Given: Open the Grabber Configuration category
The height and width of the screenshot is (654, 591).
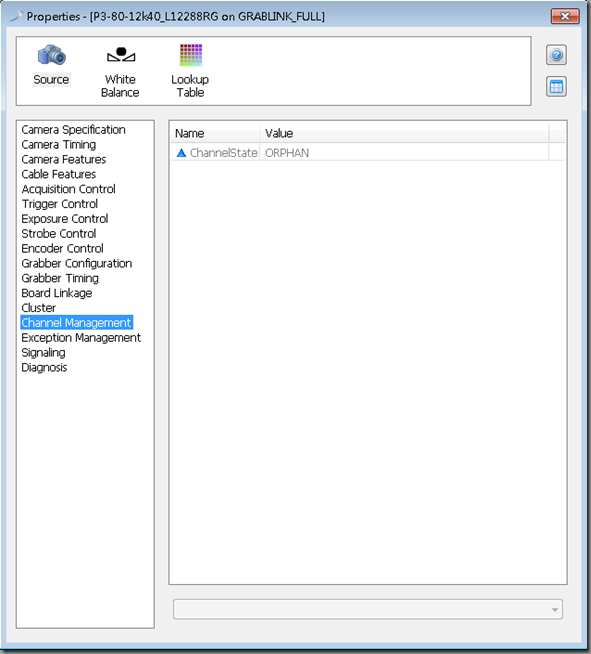Looking at the screenshot, I should (x=77, y=264).
